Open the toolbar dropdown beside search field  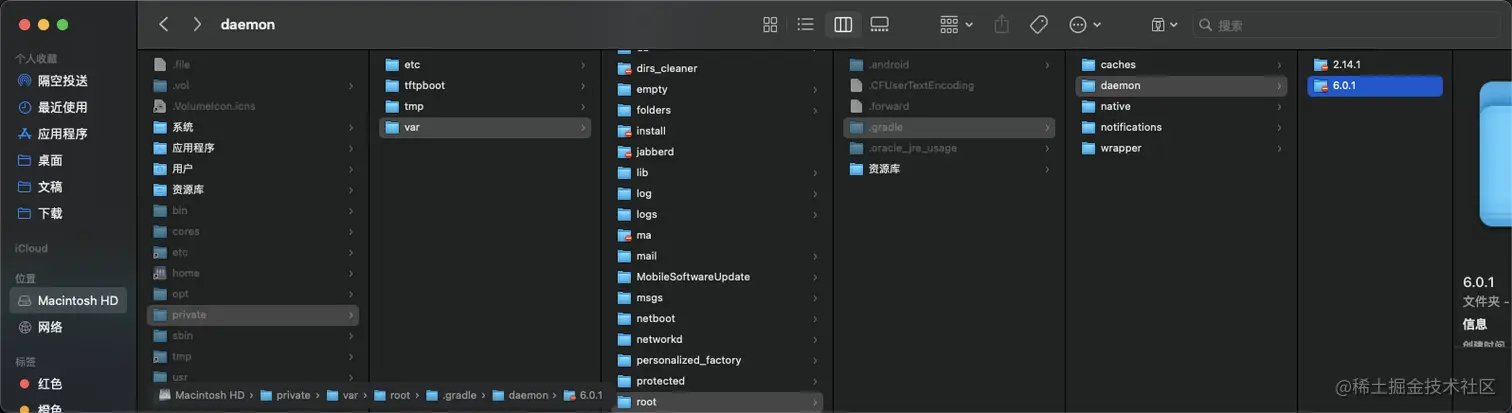[1165, 24]
